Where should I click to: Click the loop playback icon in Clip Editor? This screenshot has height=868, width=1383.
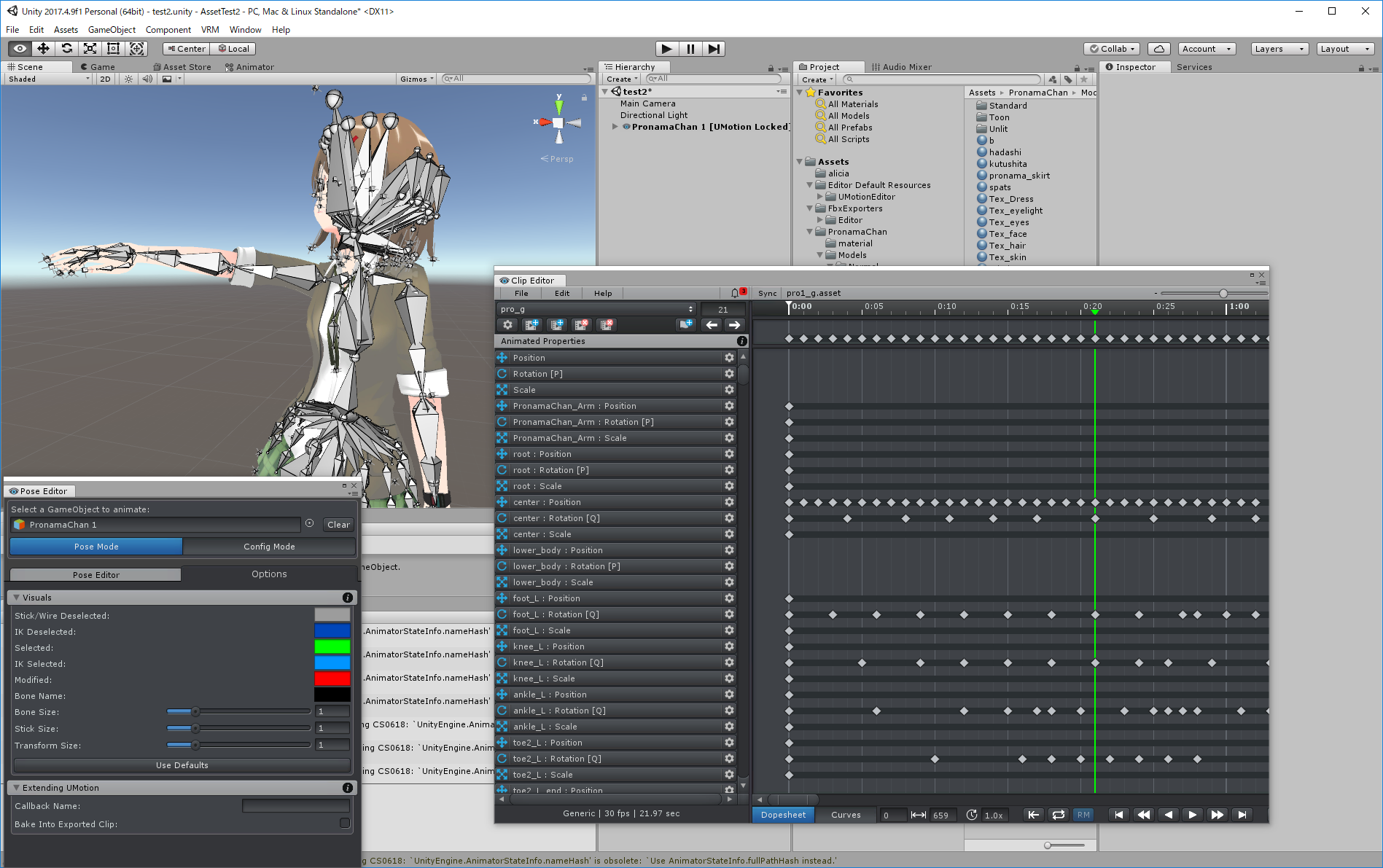1058,815
